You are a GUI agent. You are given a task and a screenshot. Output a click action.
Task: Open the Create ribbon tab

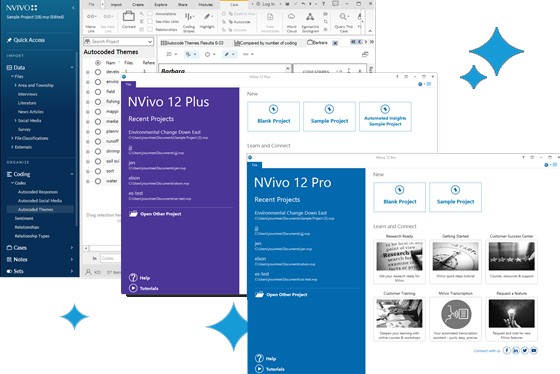tap(138, 5)
